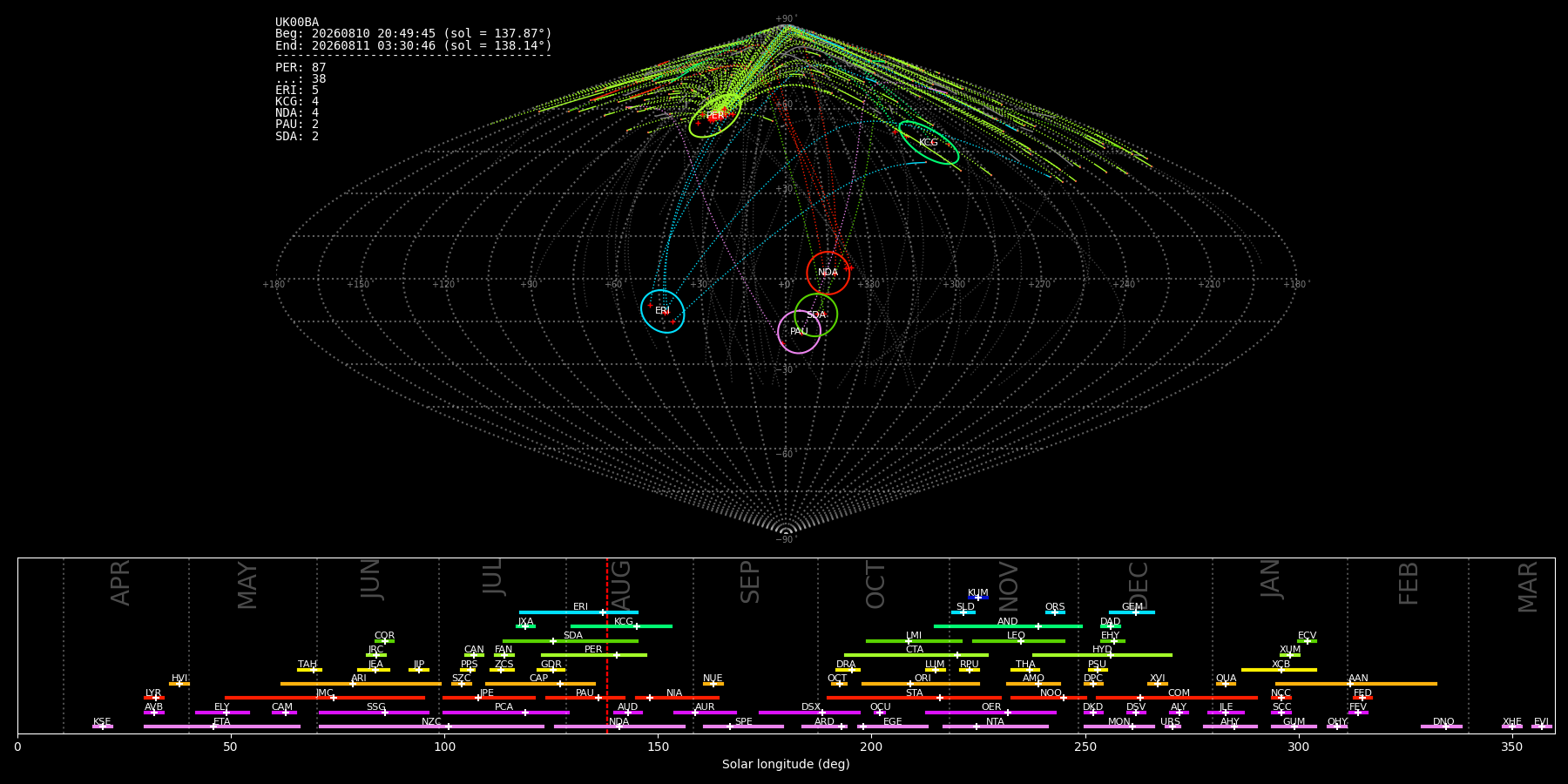Click the ORI shower bar
Image resolution: width=1568 pixels, height=784 pixels.
tap(921, 684)
